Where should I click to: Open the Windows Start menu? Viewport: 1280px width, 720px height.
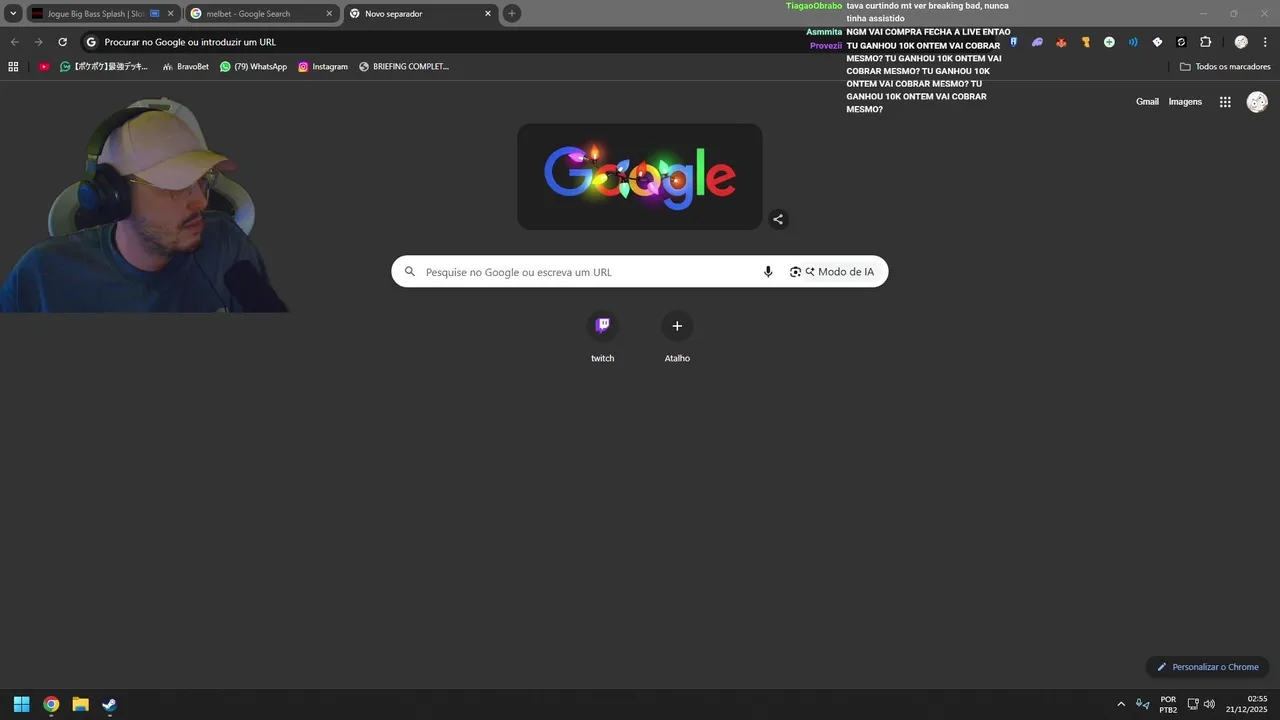click(21, 704)
